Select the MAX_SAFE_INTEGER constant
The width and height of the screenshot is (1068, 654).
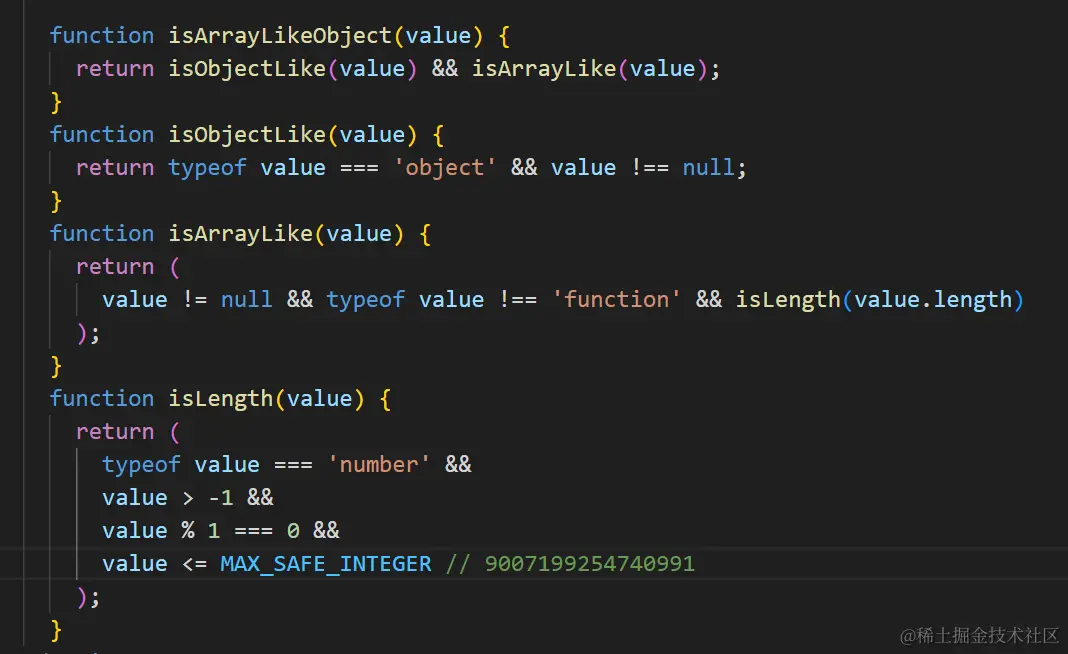tap(326, 564)
